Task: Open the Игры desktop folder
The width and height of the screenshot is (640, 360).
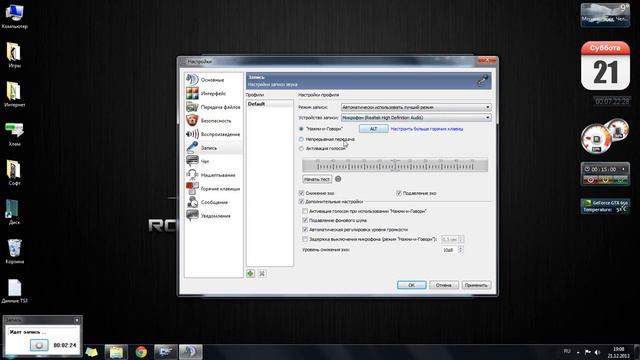Action: click(x=14, y=55)
